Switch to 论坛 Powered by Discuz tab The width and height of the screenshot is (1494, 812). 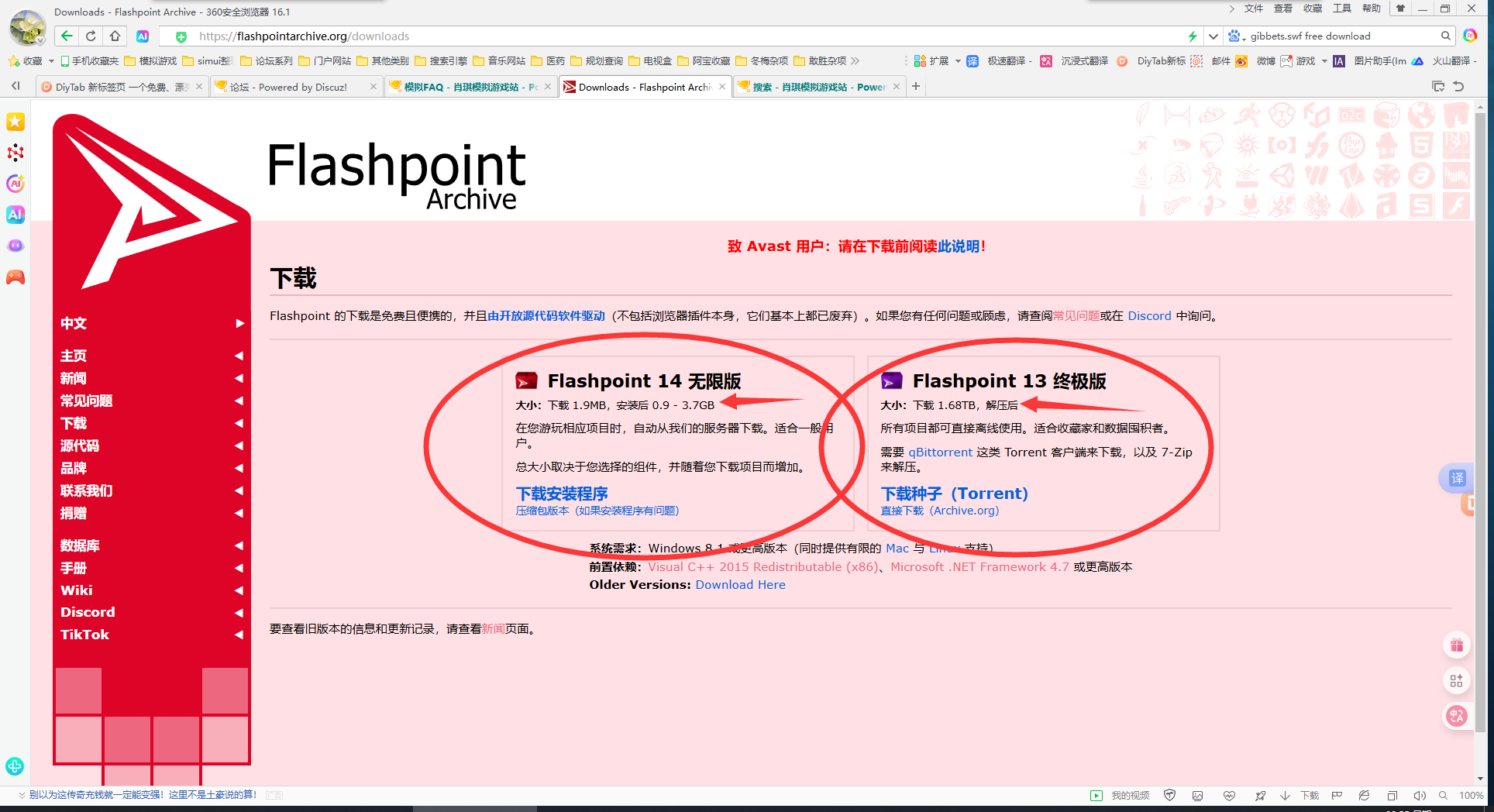pyautogui.click(x=296, y=87)
